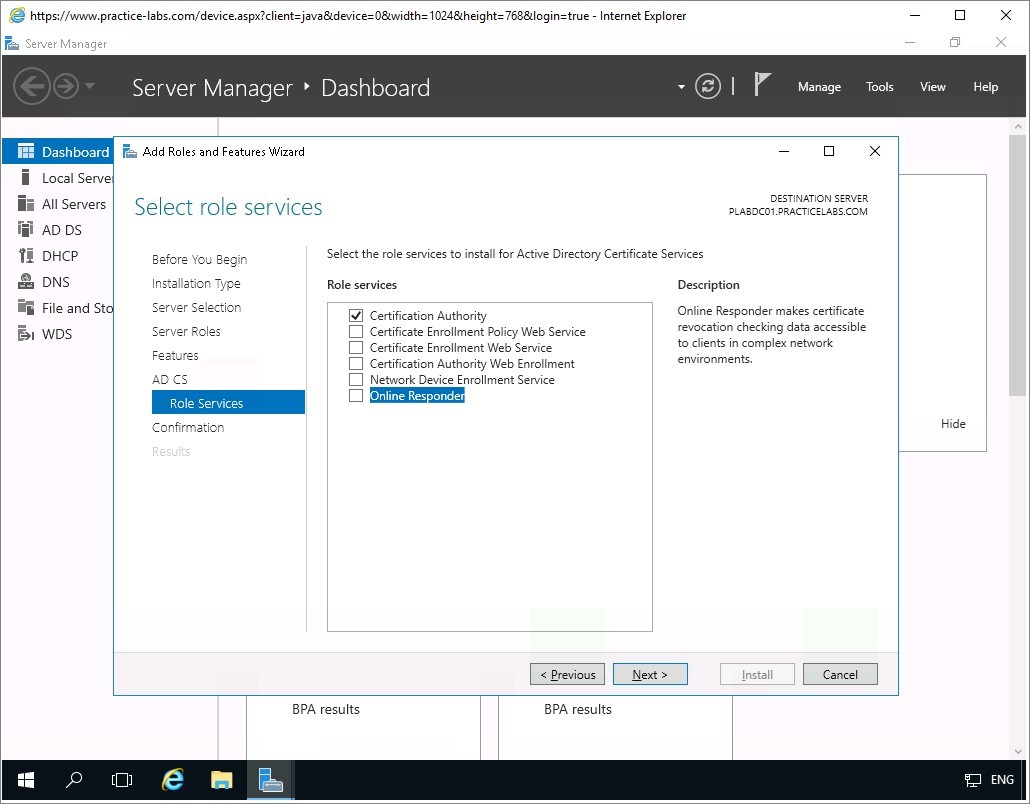Click the first BPA results text
This screenshot has width=1030, height=804.
[x=326, y=709]
